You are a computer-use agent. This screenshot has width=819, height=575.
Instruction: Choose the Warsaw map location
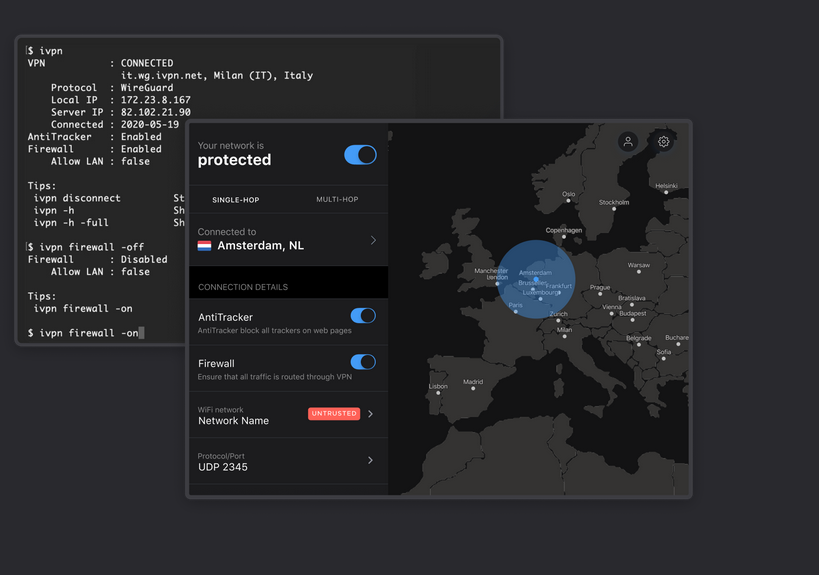(x=638, y=272)
